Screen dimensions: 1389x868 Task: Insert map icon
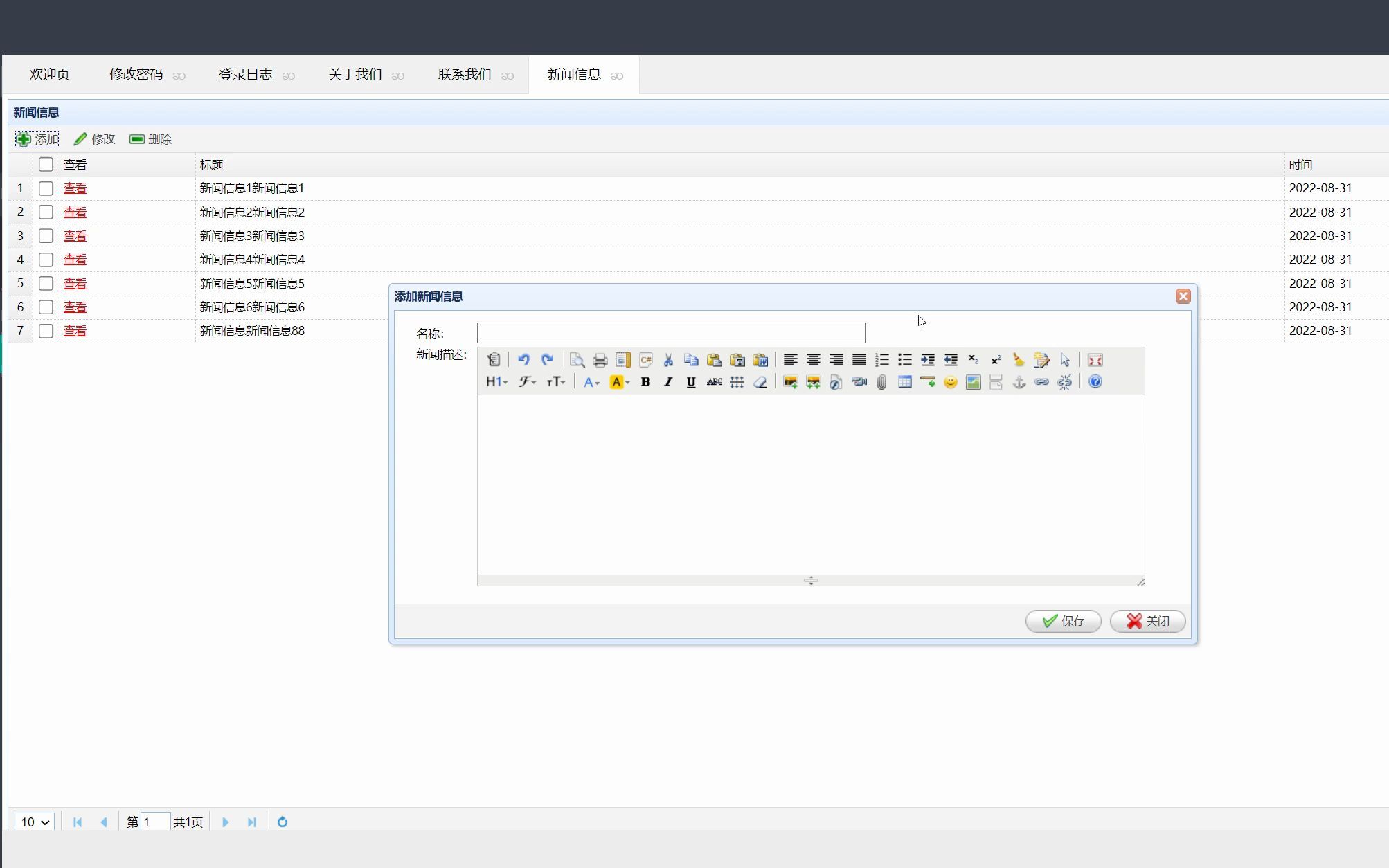(973, 382)
